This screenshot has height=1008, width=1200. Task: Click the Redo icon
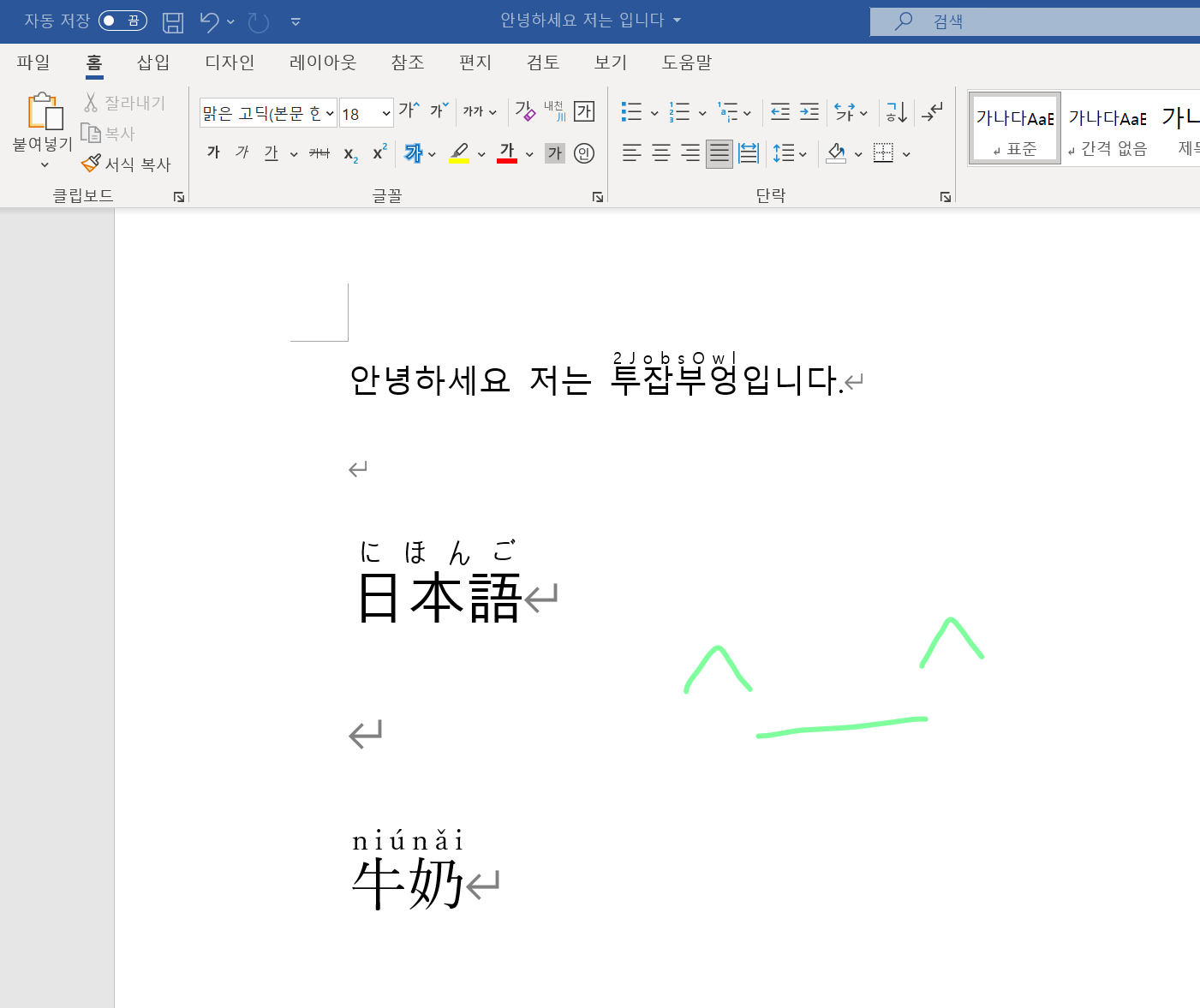click(x=258, y=22)
